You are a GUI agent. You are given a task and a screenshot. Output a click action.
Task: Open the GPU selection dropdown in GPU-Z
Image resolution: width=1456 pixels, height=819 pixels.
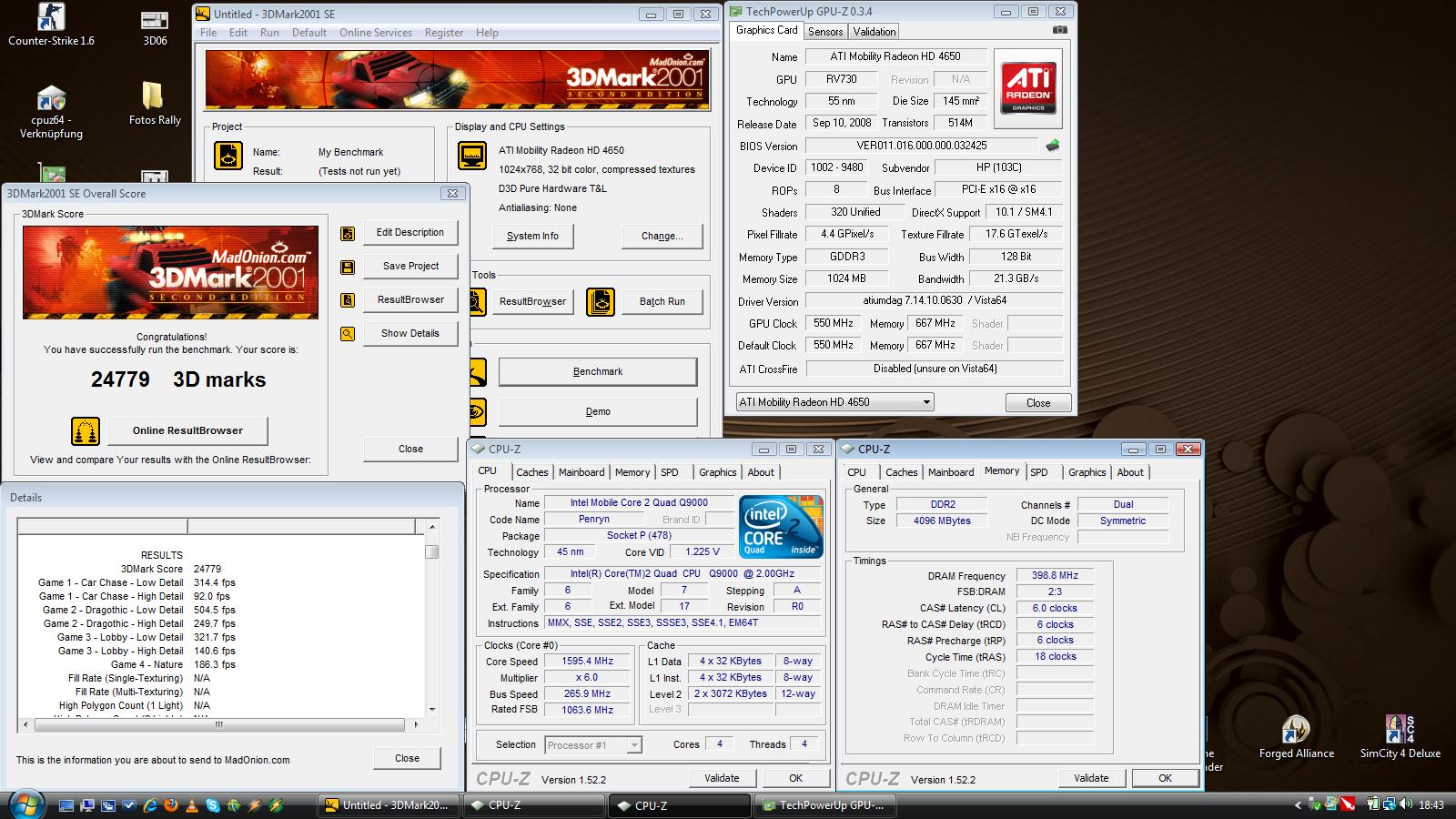point(834,402)
